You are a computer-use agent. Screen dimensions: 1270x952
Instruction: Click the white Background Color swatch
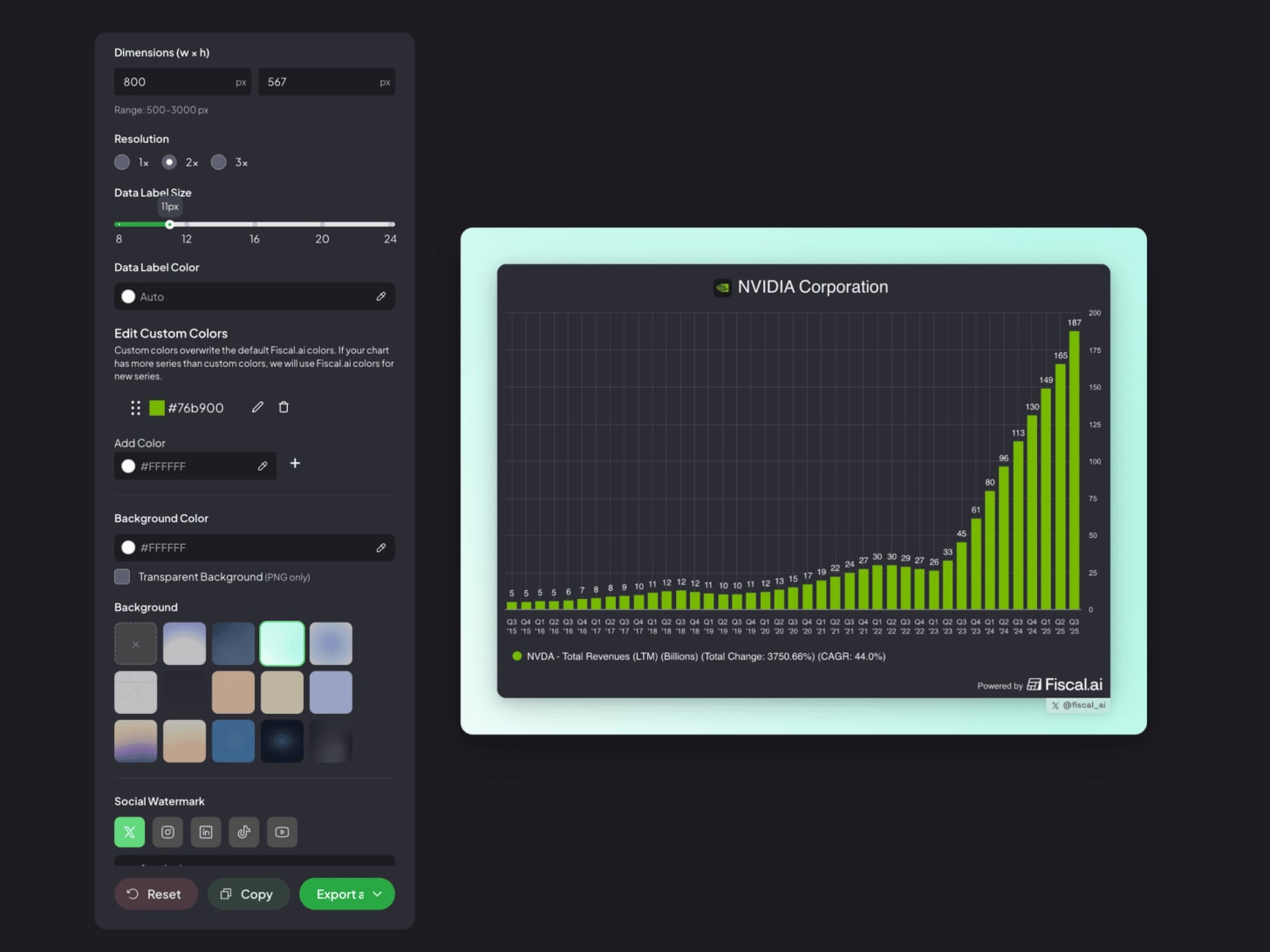click(128, 547)
